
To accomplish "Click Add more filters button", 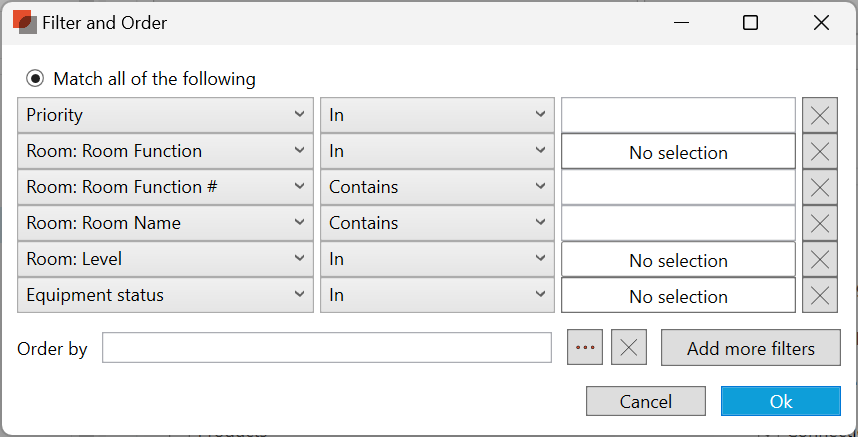I will [x=750, y=348].
